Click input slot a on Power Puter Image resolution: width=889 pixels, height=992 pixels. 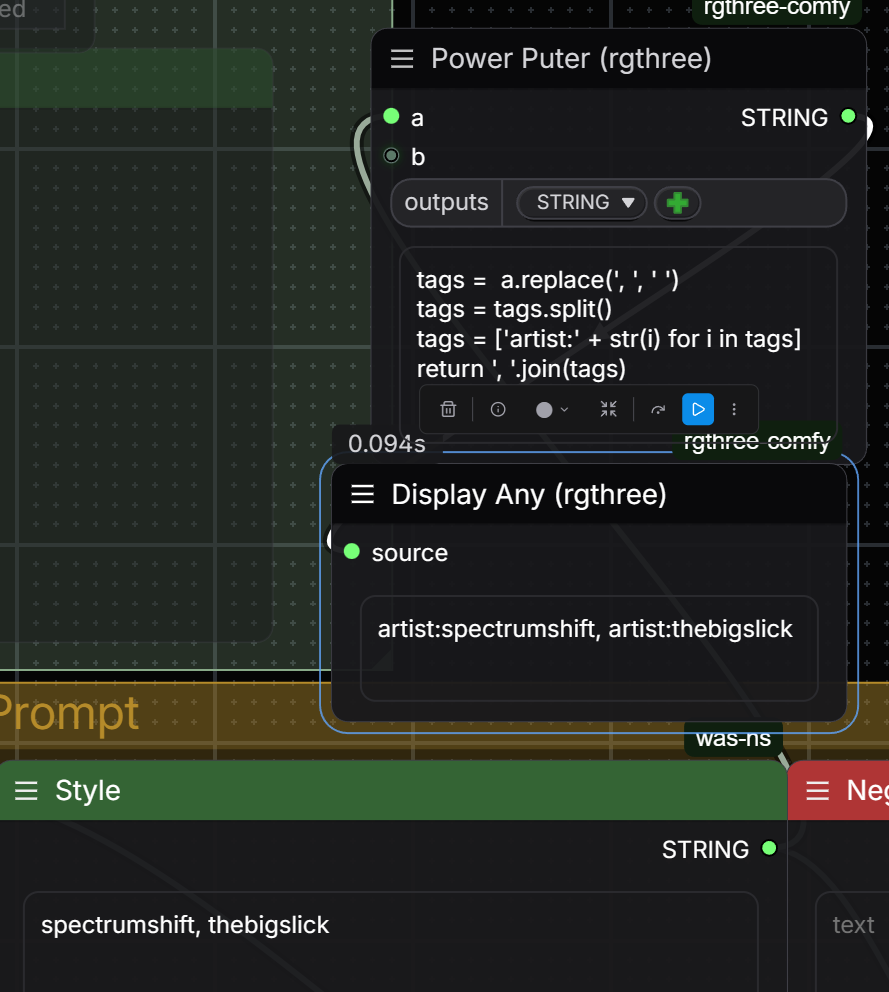[392, 116]
